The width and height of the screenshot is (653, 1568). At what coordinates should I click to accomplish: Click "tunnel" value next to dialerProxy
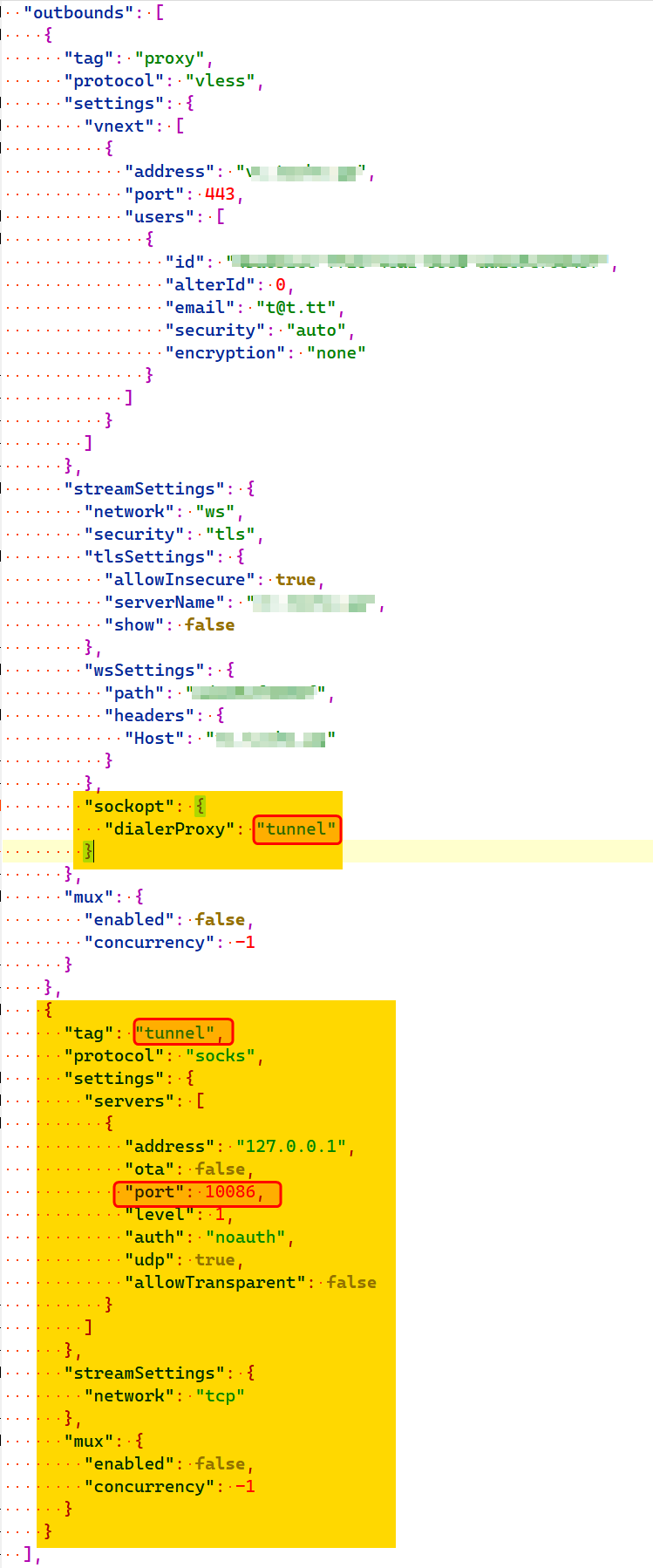[x=296, y=829]
